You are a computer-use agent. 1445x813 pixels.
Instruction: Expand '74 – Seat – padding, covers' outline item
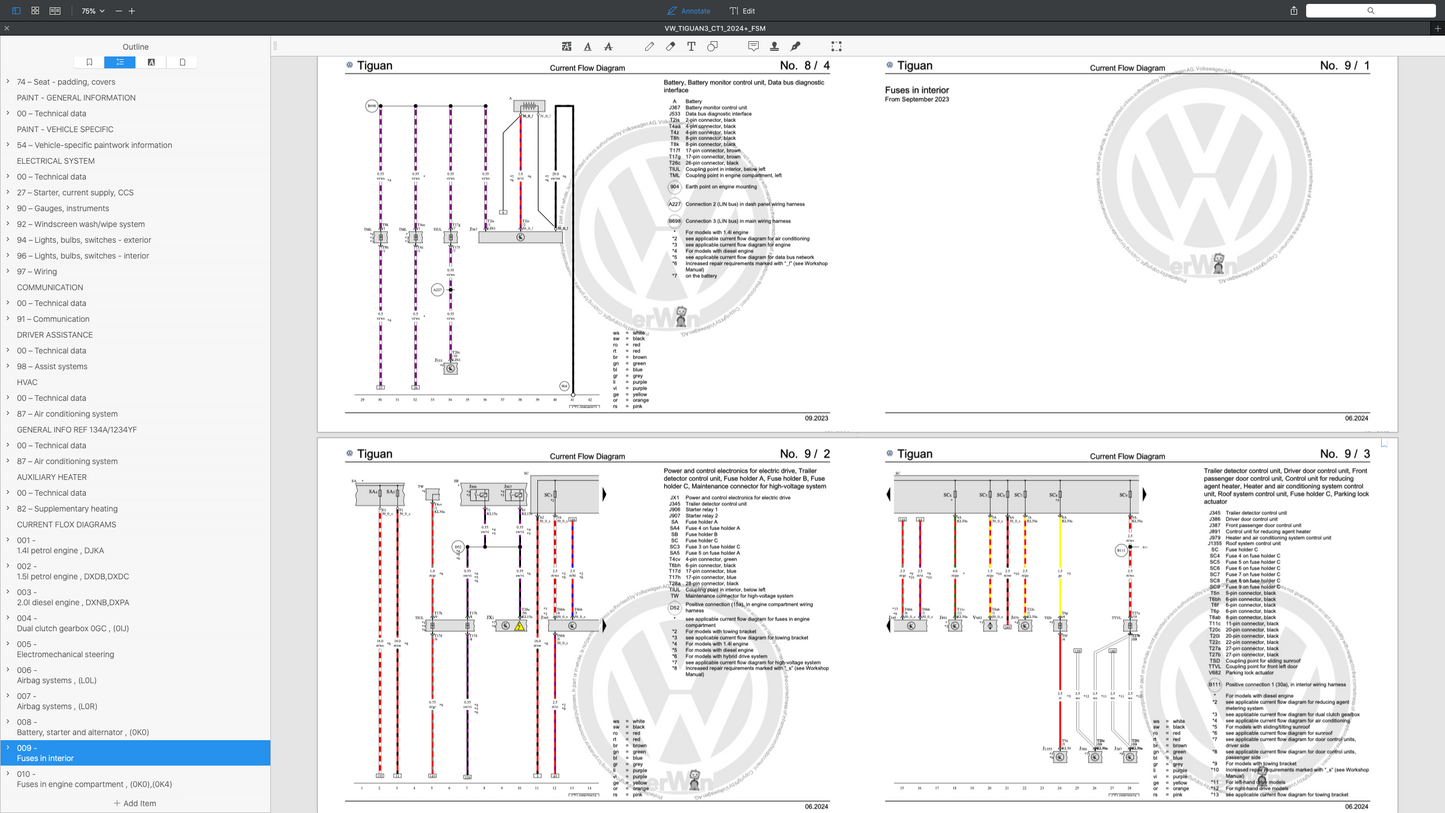(8, 82)
